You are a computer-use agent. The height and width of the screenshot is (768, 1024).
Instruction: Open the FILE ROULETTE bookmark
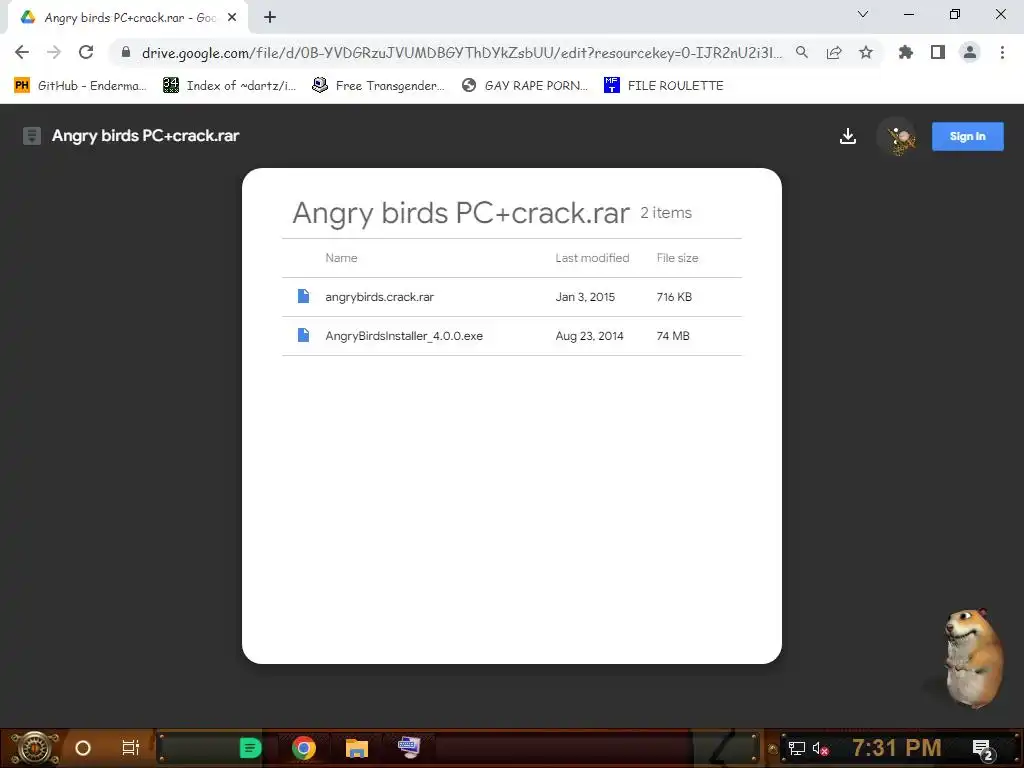[x=664, y=86]
